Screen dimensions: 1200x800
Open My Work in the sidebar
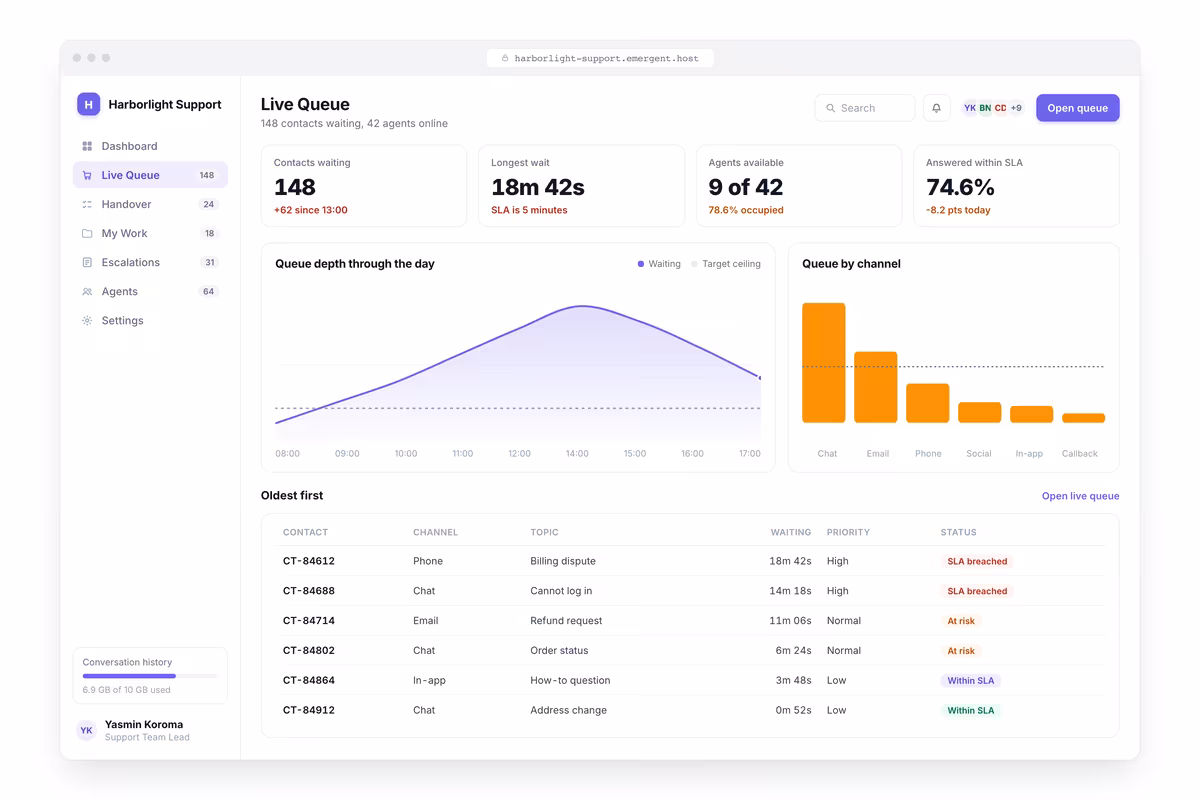150,233
